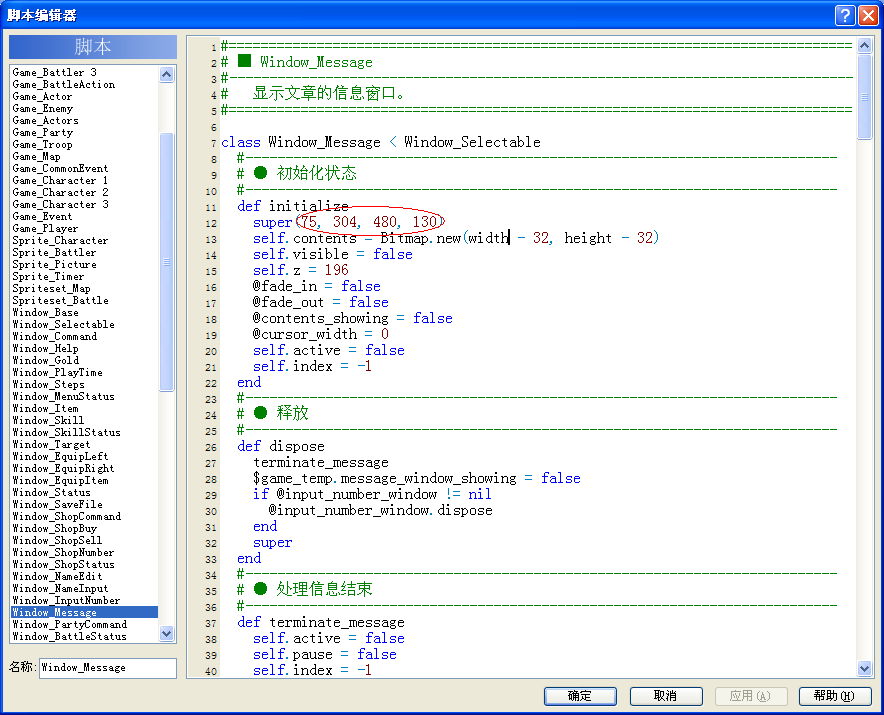Click the 名称 name input field
Image resolution: width=884 pixels, height=715 pixels.
click(x=108, y=668)
